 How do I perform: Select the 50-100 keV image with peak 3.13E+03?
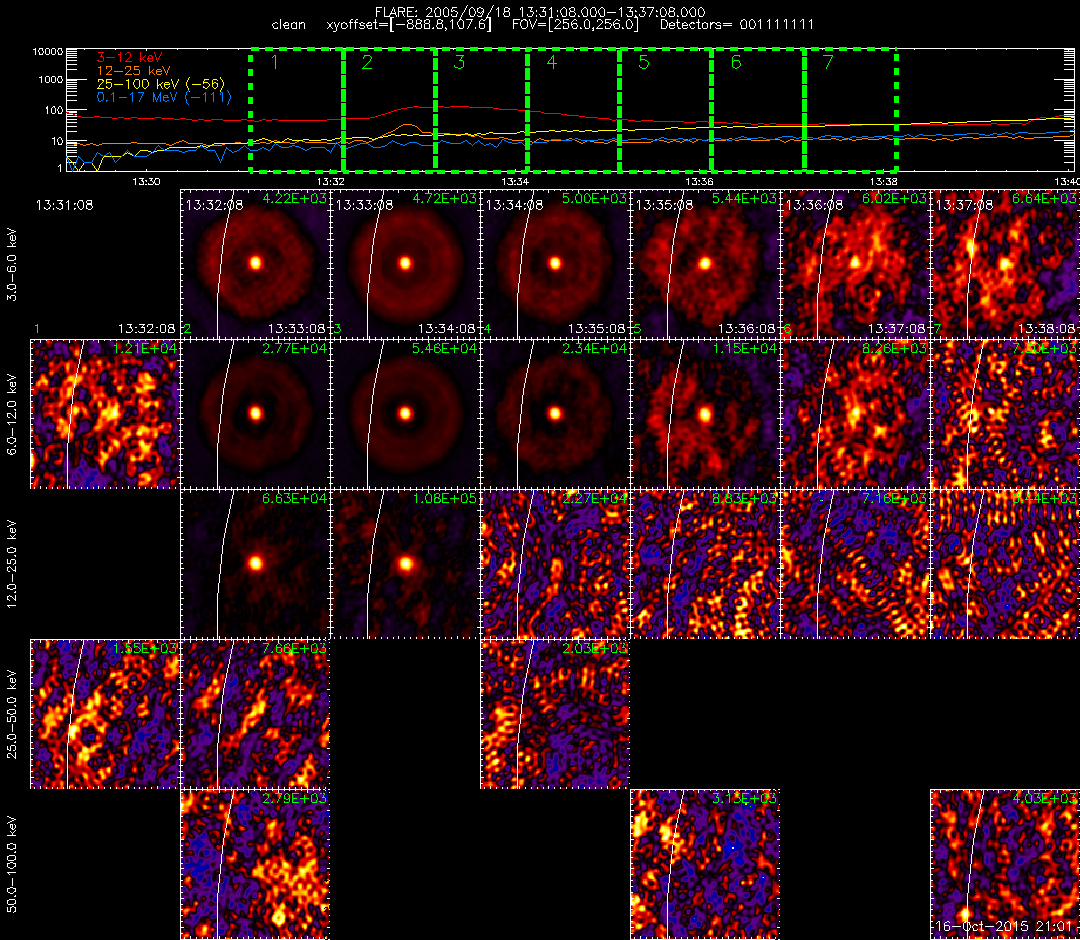[x=705, y=864]
